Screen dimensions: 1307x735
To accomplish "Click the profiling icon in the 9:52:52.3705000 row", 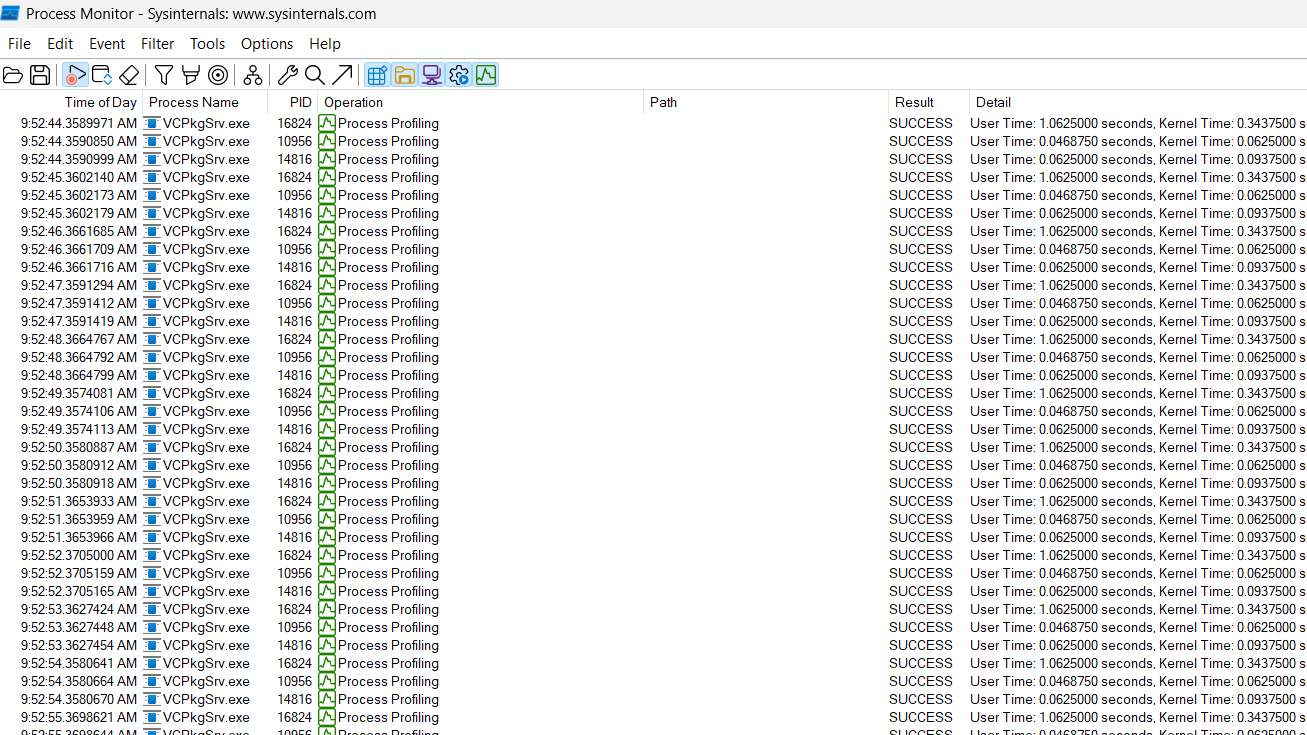I will [x=327, y=555].
